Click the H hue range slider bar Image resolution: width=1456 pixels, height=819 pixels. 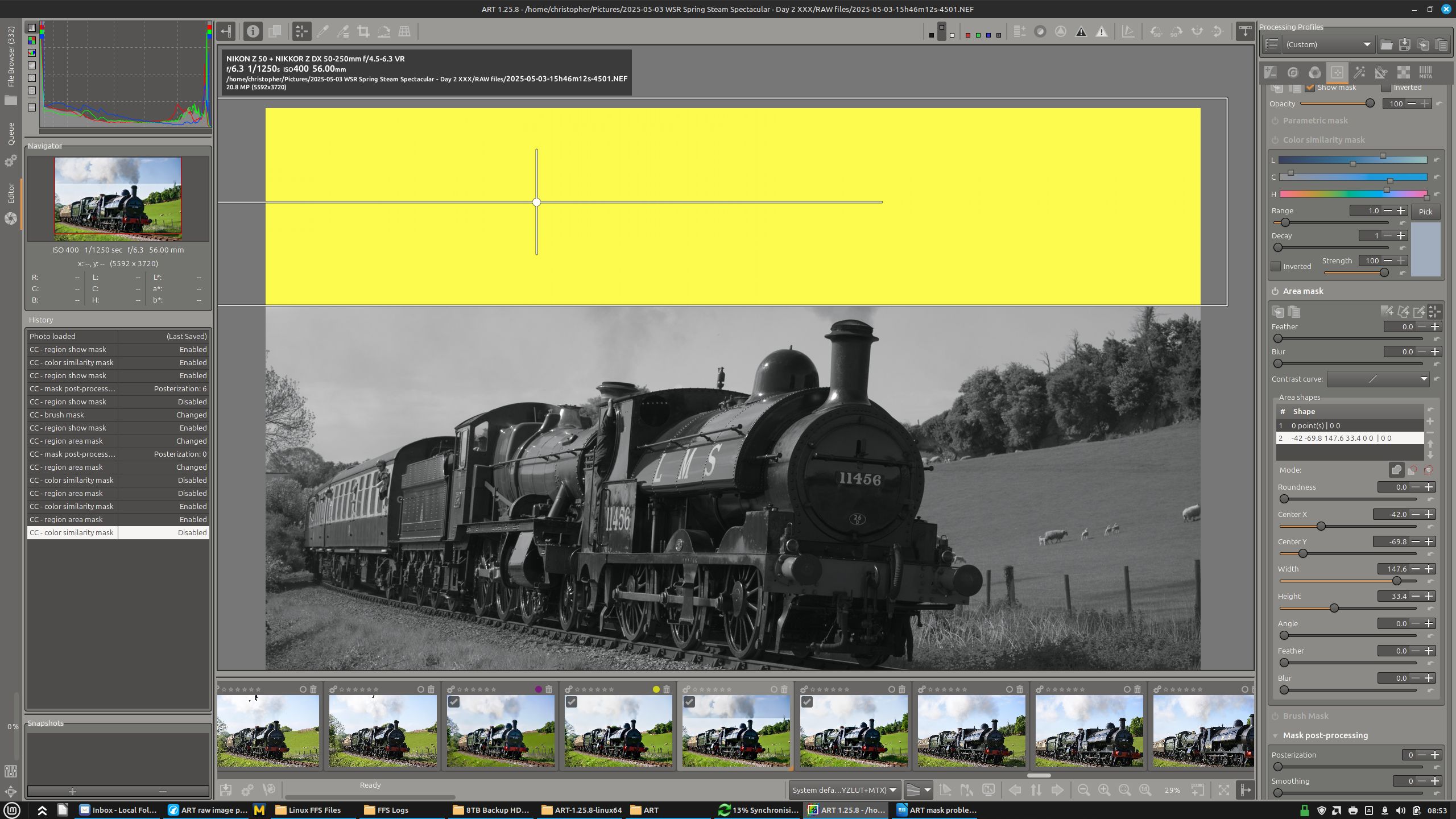1354,194
